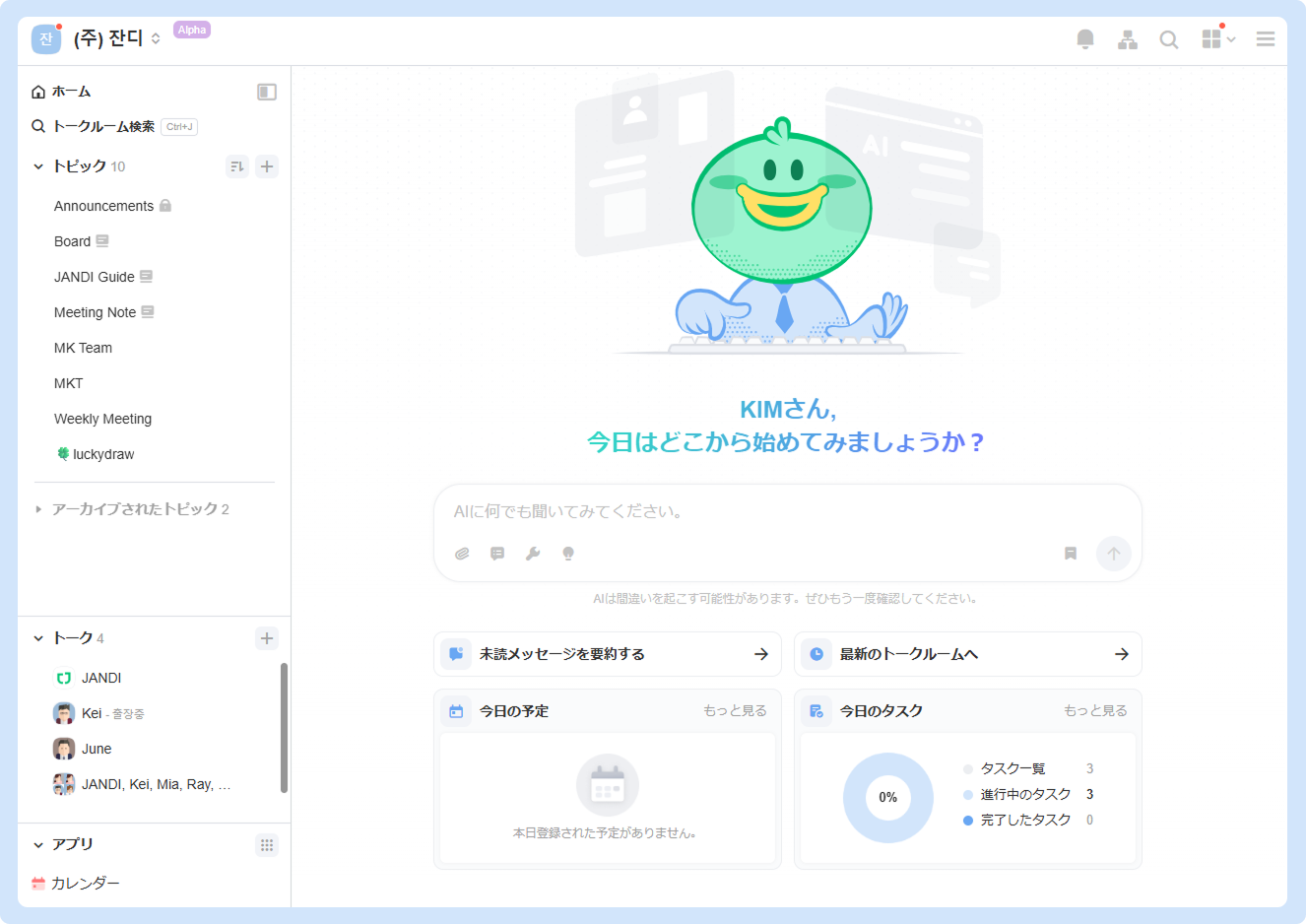Screen dimensions: 1306x924
Task: Open the JANDI bot avatar in talks
Action: coord(64,678)
